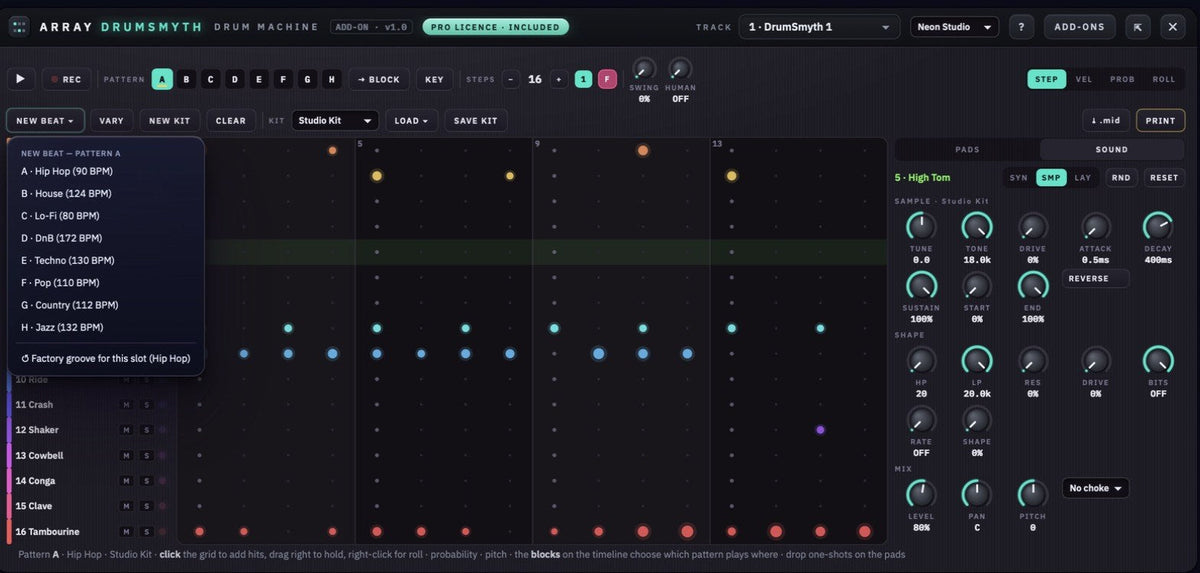Turn the Rate knob
Image resolution: width=1200 pixels, height=573 pixels.
point(921,420)
